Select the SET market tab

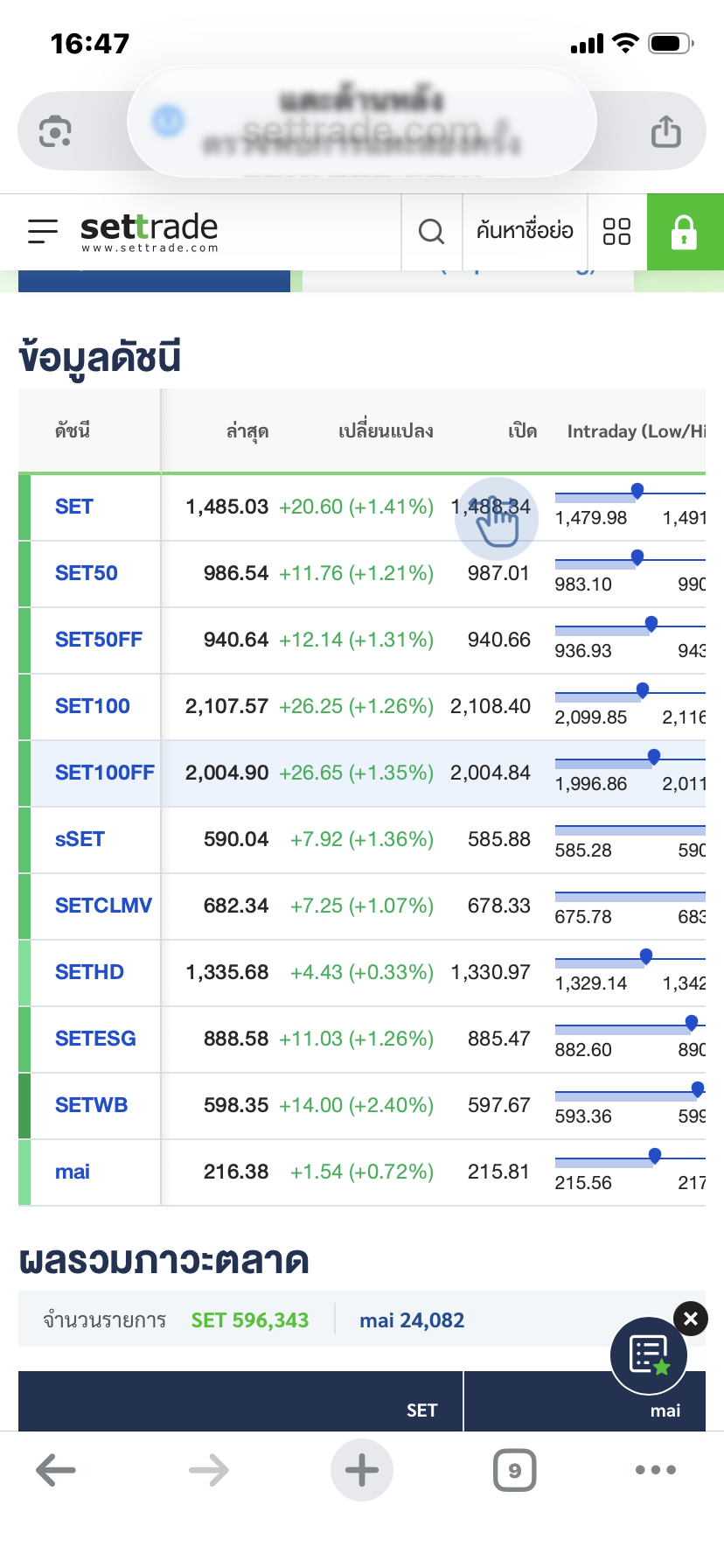point(421,1410)
